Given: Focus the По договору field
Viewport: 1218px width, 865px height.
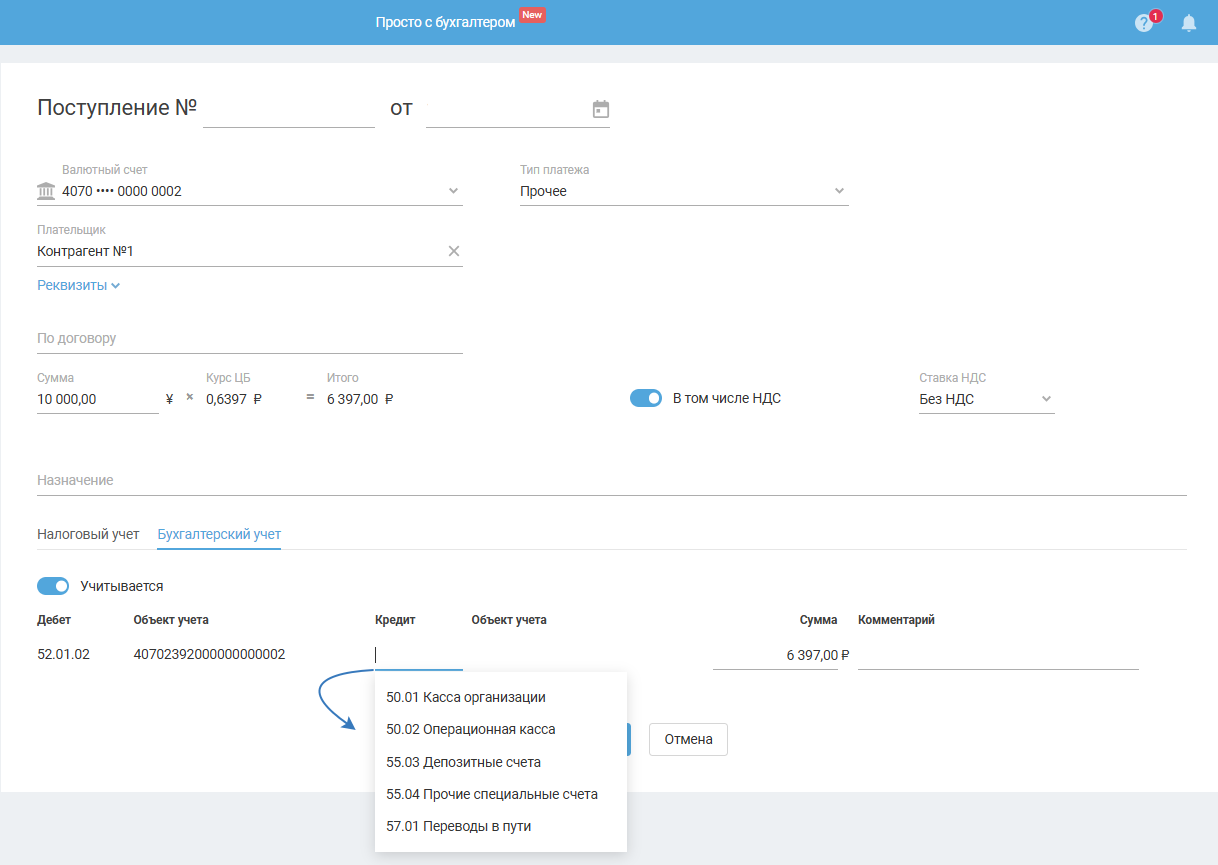Looking at the screenshot, I should click(249, 339).
